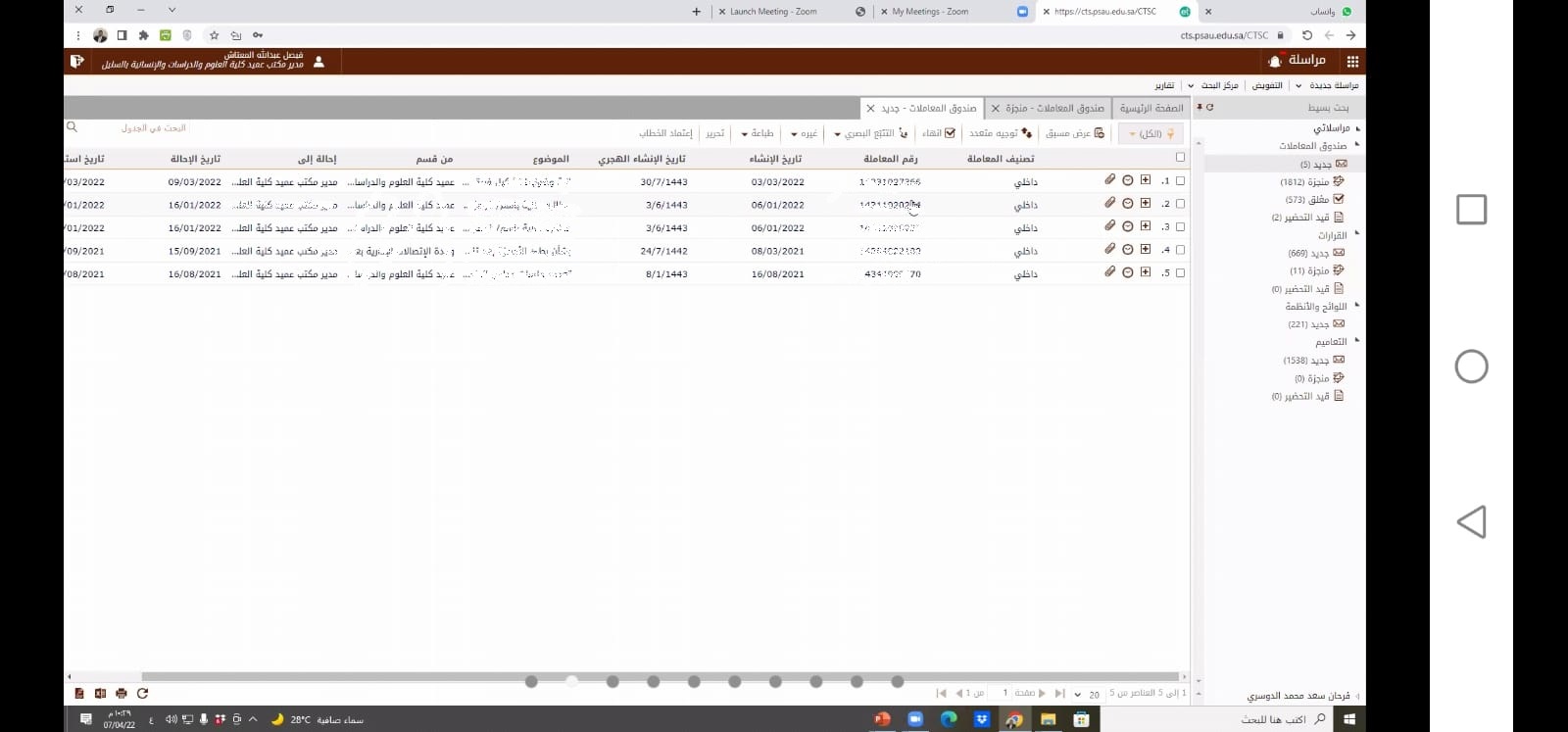Switch to الصفحة الرئيسية tab
Viewport: 1568px width, 732px height.
[1151, 108]
